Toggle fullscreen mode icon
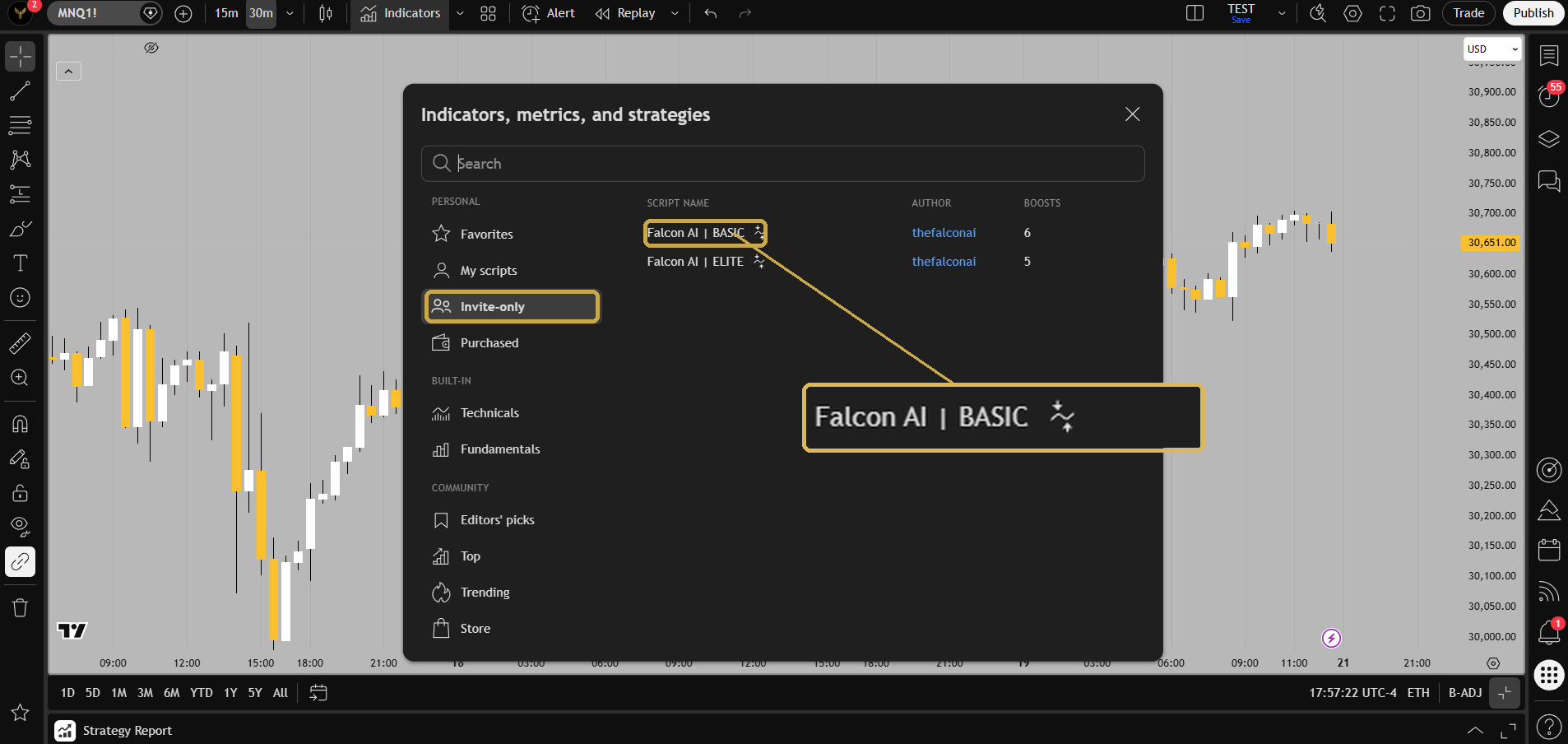This screenshot has height=744, width=1568. tap(1387, 13)
